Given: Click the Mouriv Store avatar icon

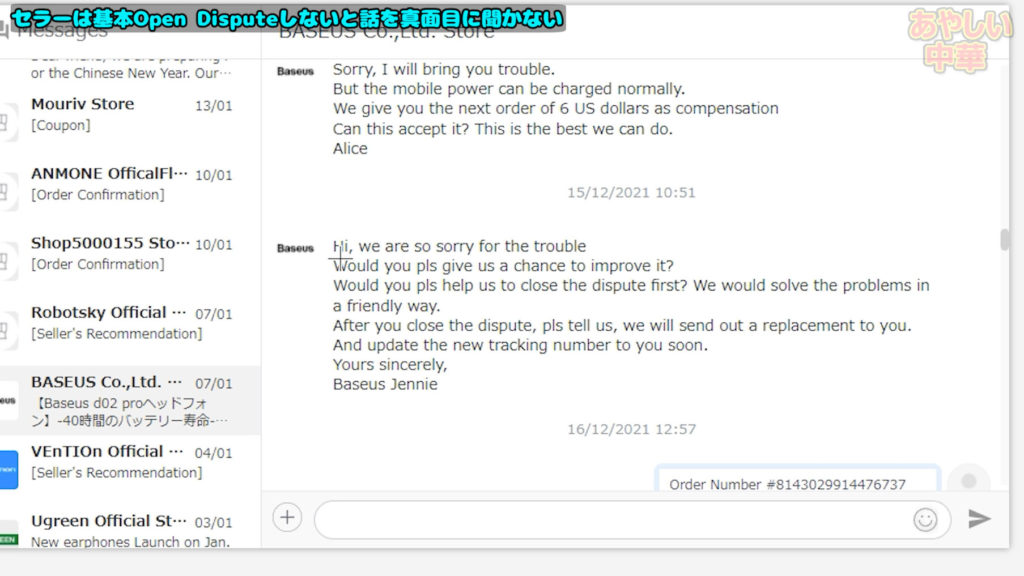Looking at the screenshot, I should (7, 121).
